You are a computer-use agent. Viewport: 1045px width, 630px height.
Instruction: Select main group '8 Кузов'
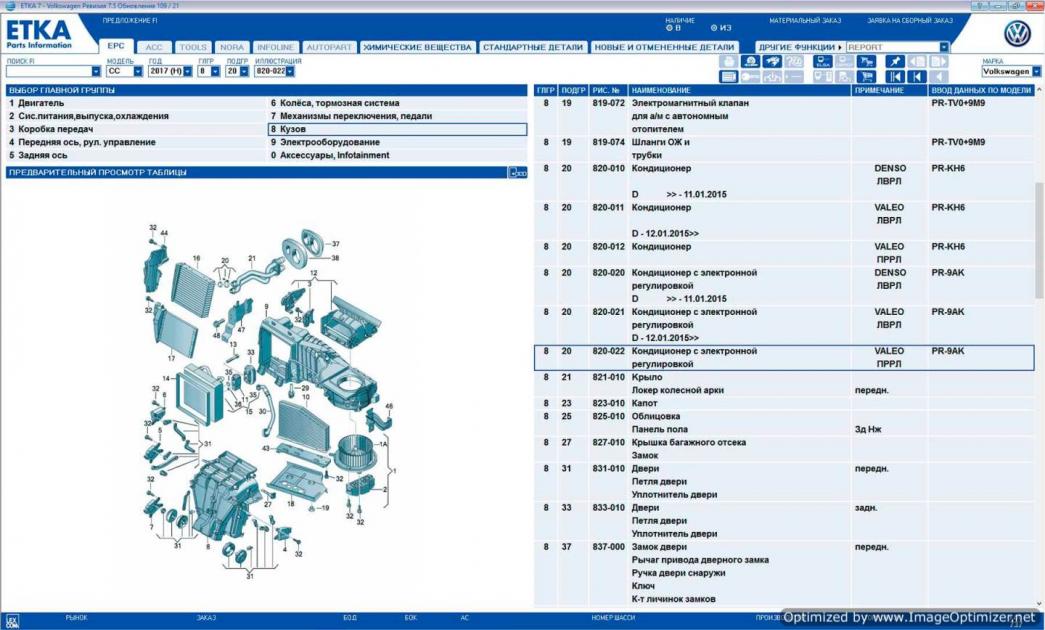(x=397, y=129)
